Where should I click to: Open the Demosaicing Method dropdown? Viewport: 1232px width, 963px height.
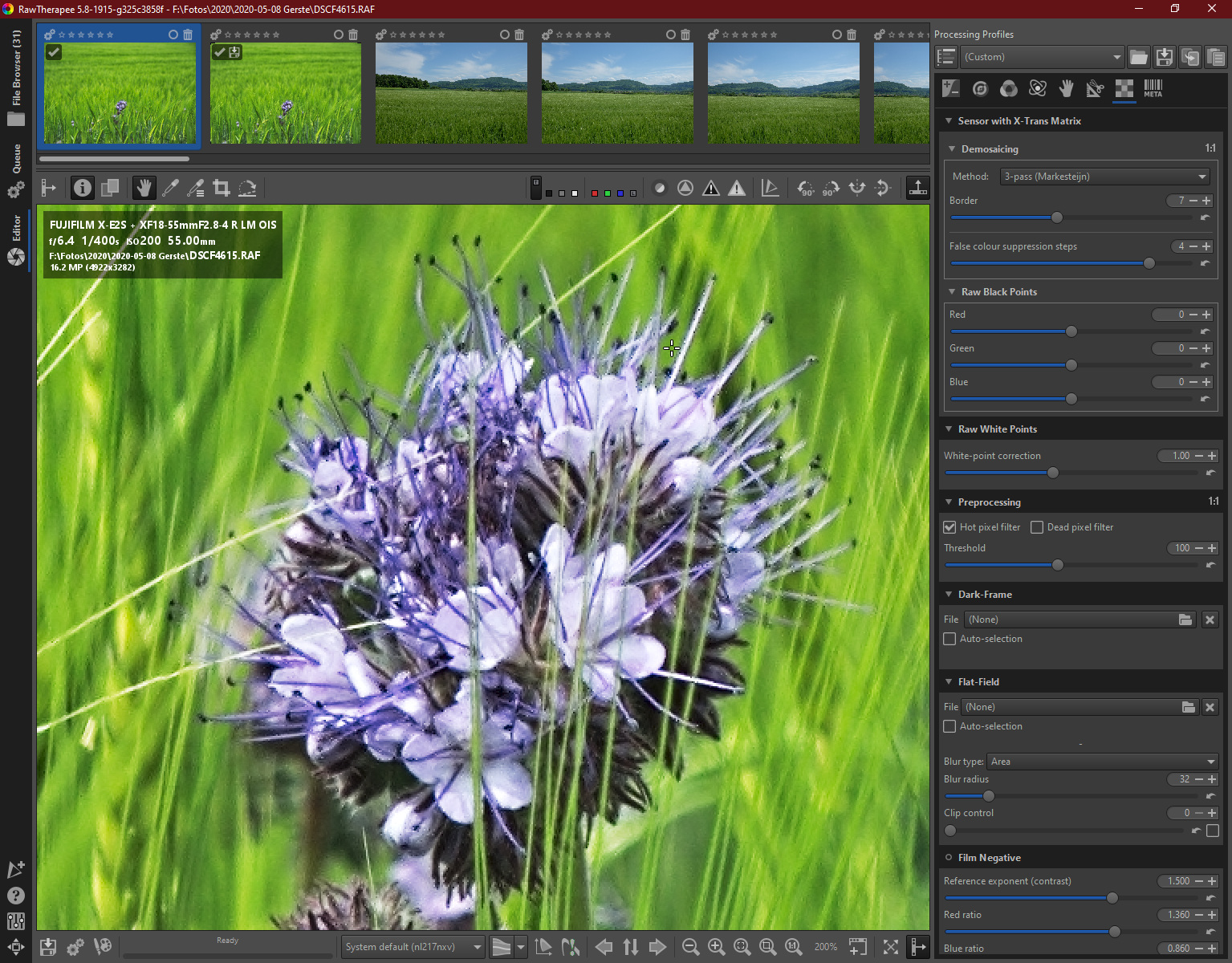click(x=1104, y=177)
